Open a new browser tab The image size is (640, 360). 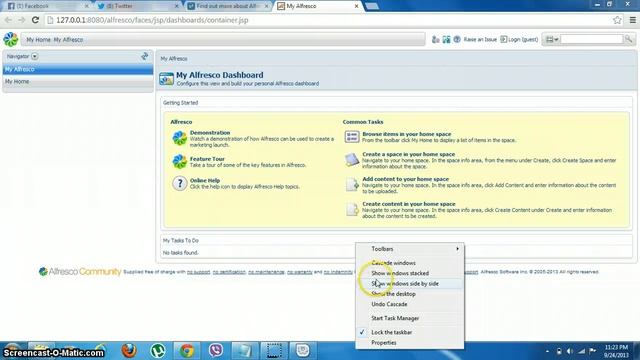(x=372, y=6)
